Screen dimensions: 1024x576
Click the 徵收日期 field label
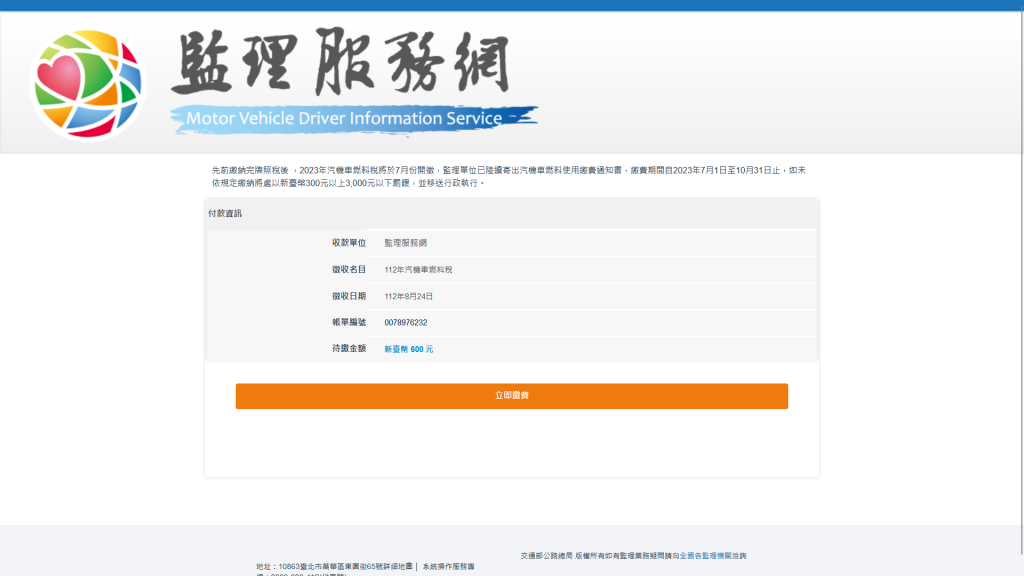point(349,296)
